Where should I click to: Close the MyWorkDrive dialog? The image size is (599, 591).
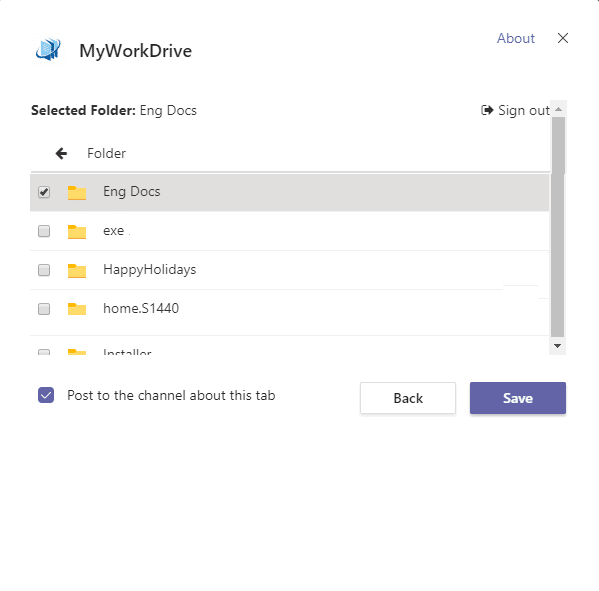pyautogui.click(x=563, y=38)
